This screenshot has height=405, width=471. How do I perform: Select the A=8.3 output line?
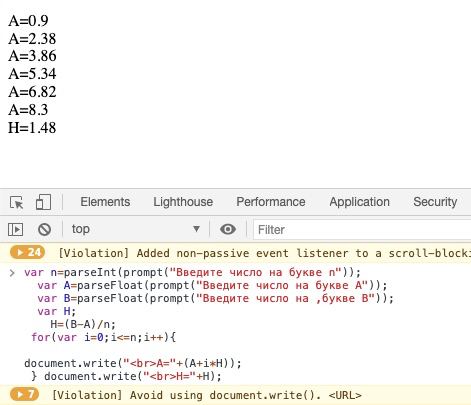(x=28, y=110)
